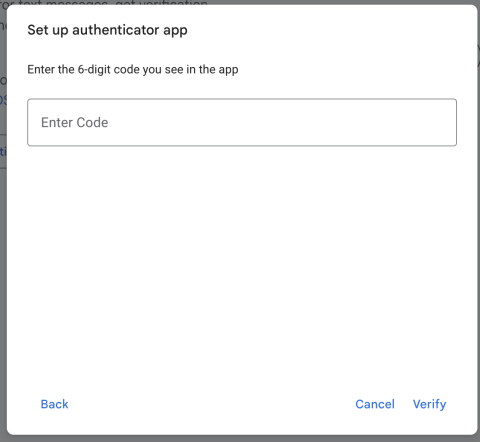480x442 pixels.
Task: Click the right end of the Enter Code field
Action: coord(443,122)
